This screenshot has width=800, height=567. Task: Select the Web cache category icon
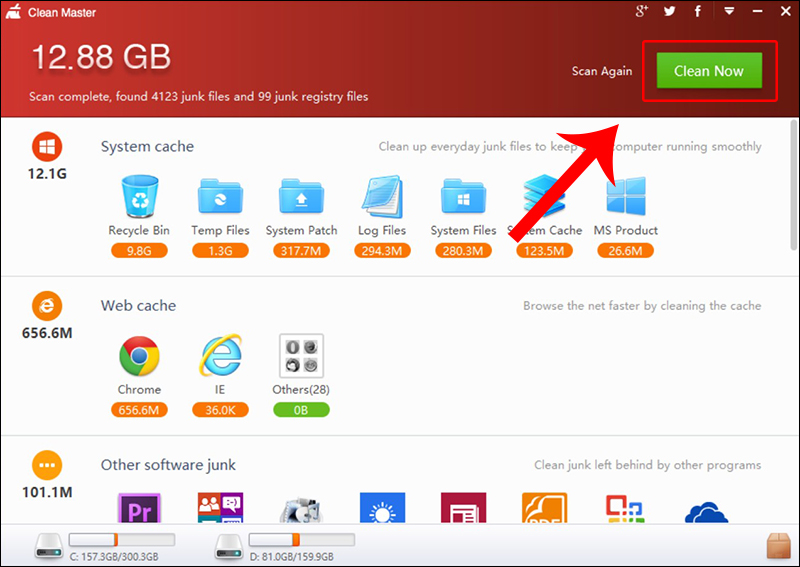tap(47, 306)
